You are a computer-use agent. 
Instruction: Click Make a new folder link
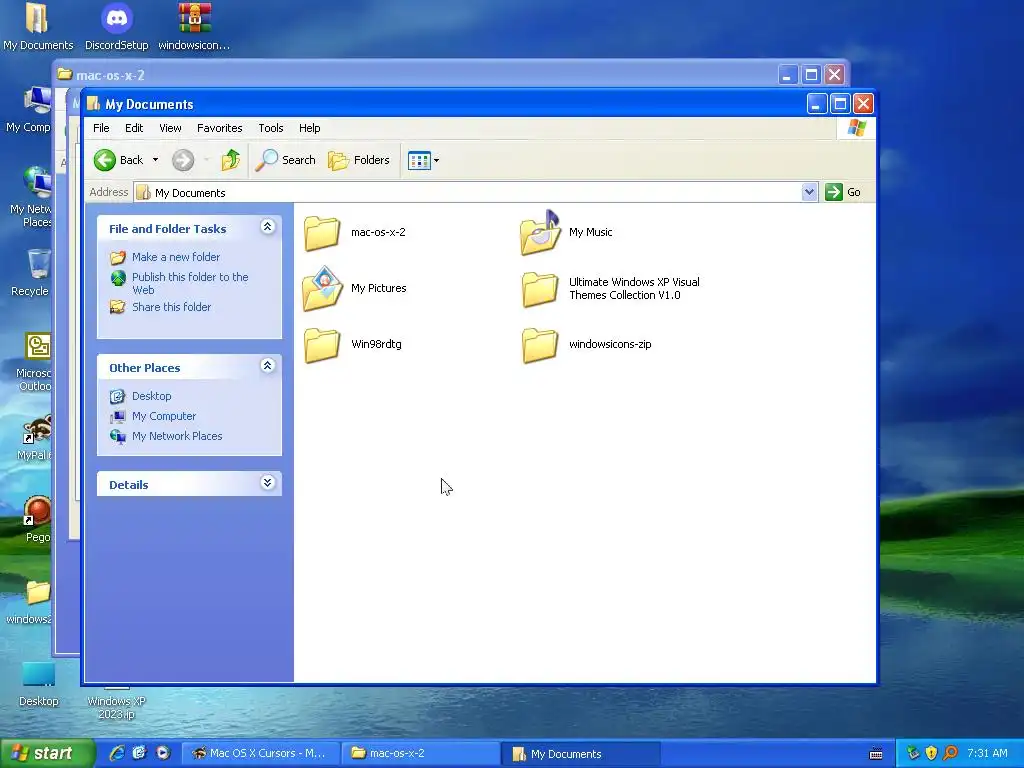tap(176, 257)
